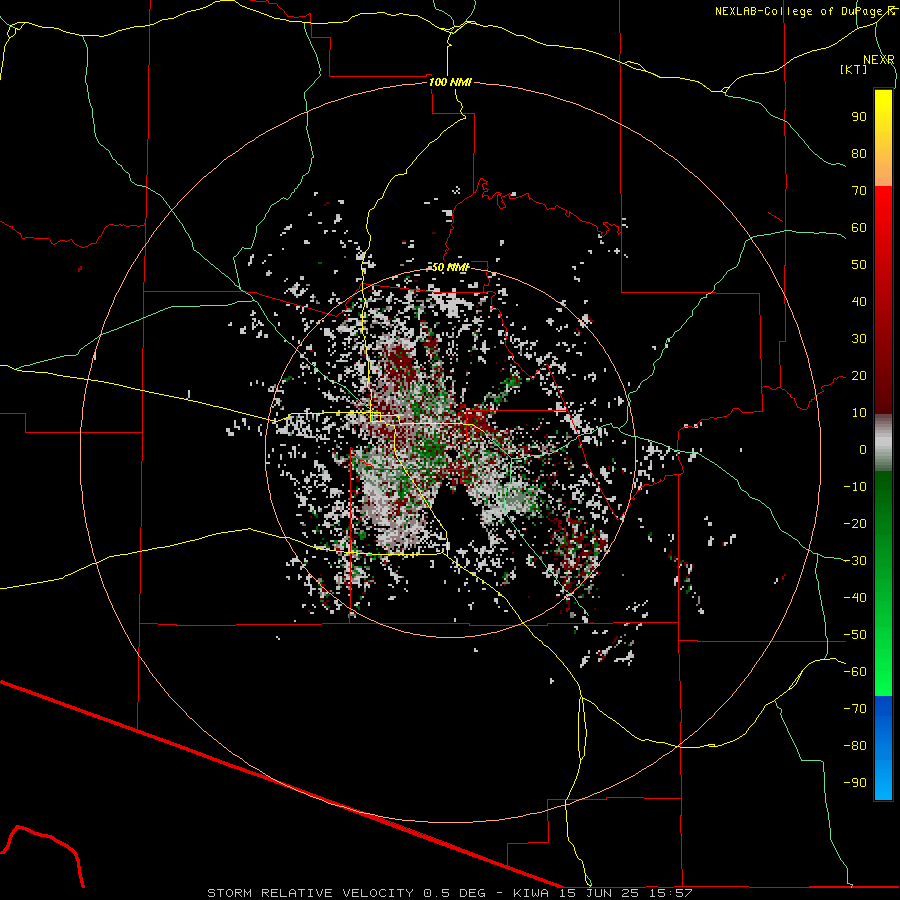The height and width of the screenshot is (900, 900).
Task: Click the [KT] unit label
Action: tap(854, 69)
